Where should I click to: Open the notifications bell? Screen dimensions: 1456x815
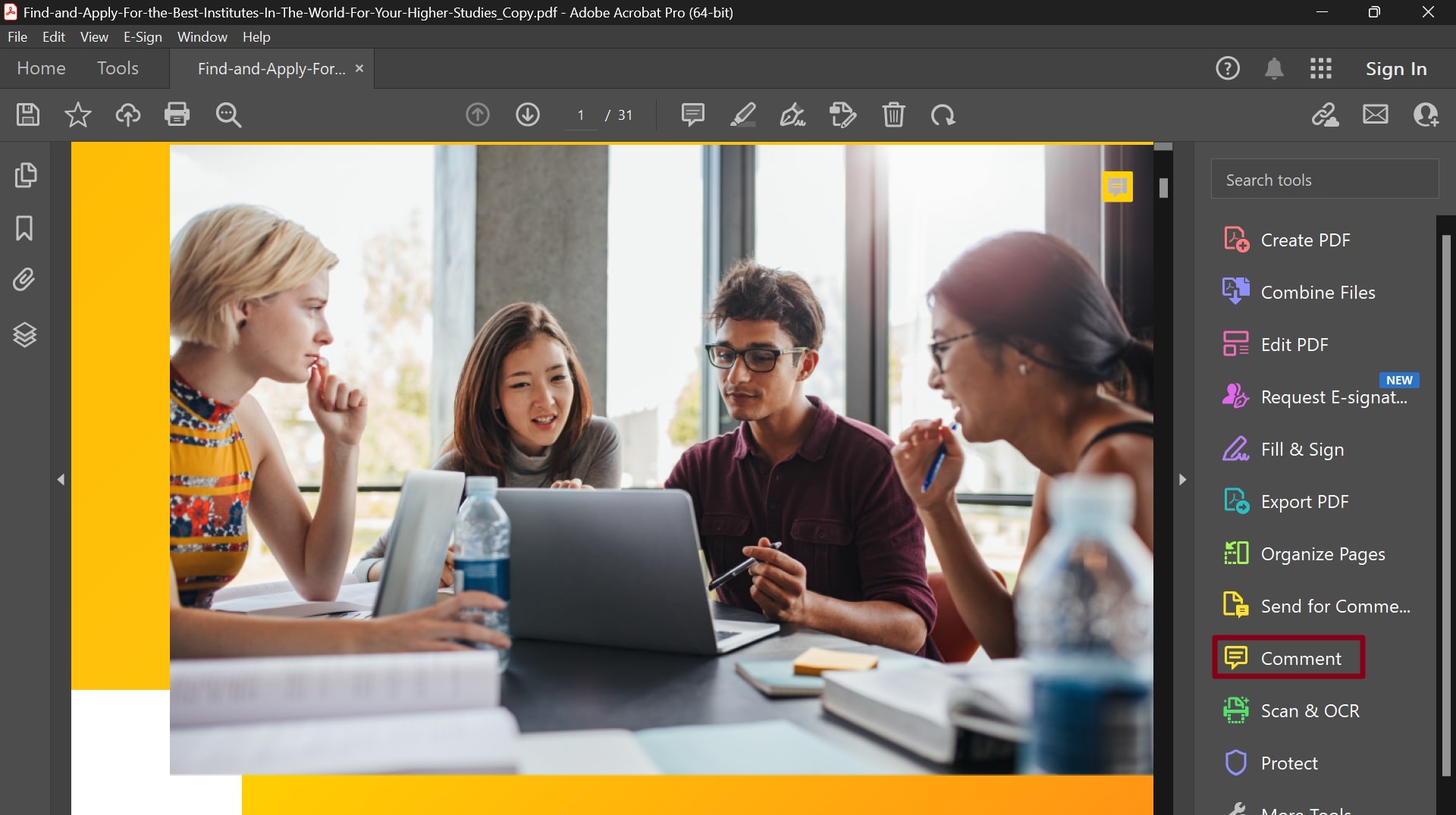click(x=1275, y=68)
